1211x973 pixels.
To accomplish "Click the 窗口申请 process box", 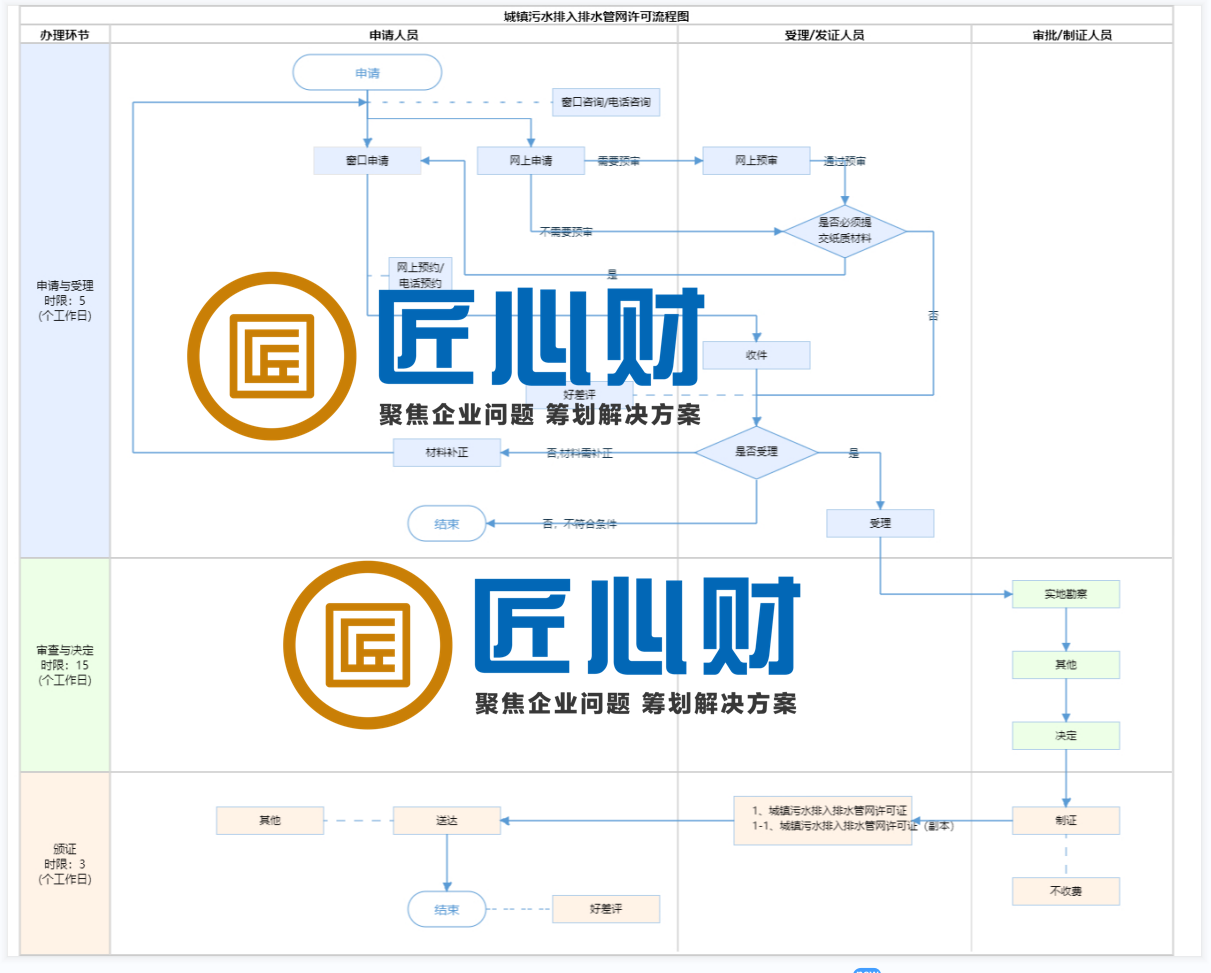I will tap(367, 160).
